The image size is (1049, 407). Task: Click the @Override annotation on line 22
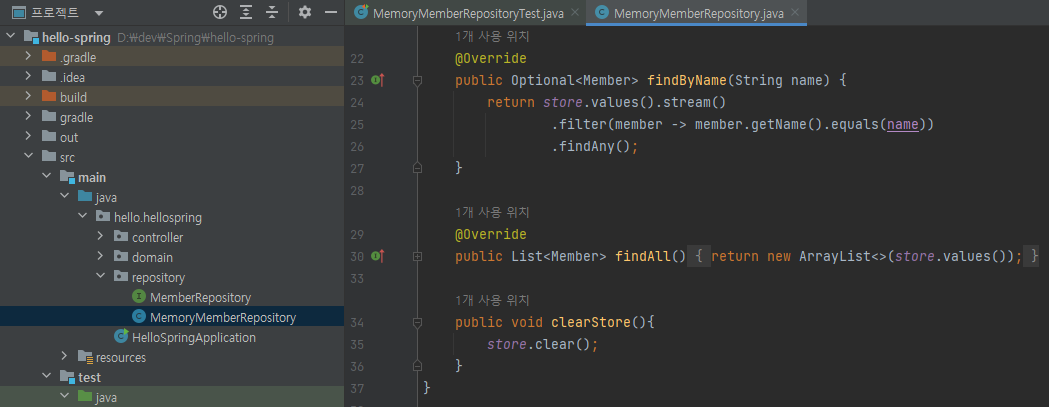click(x=490, y=59)
